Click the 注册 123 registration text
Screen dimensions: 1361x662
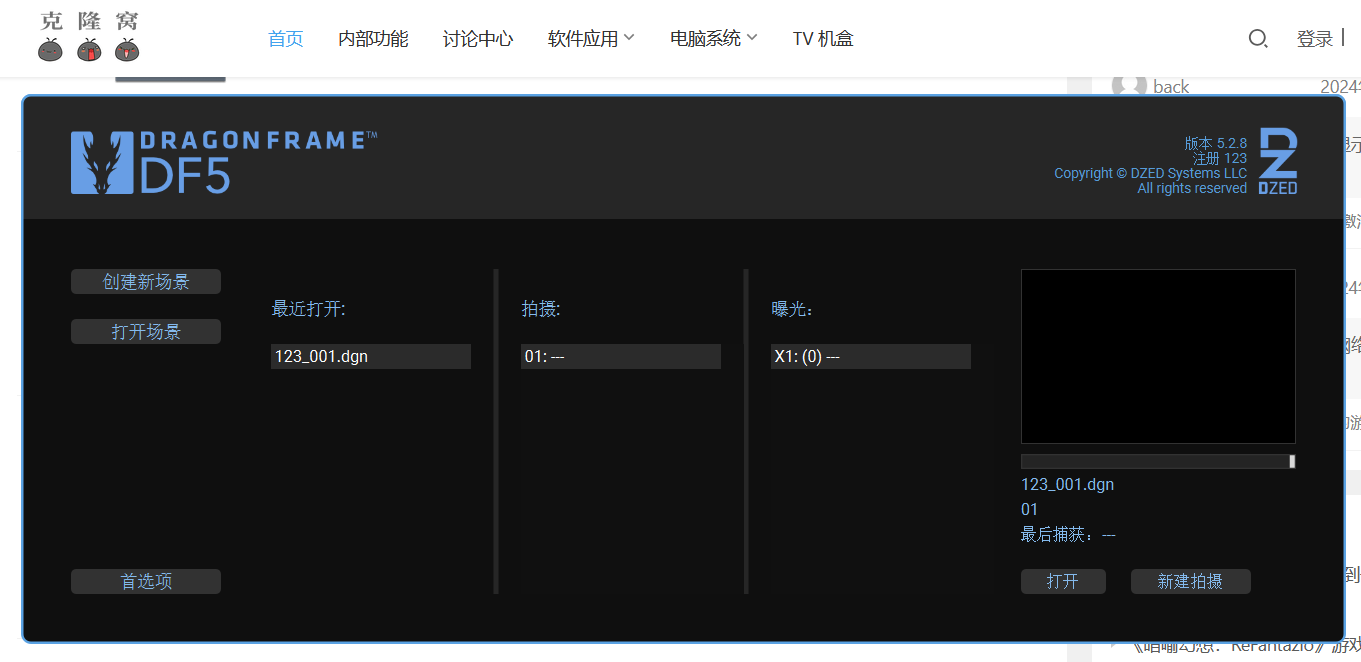(x=1219, y=158)
